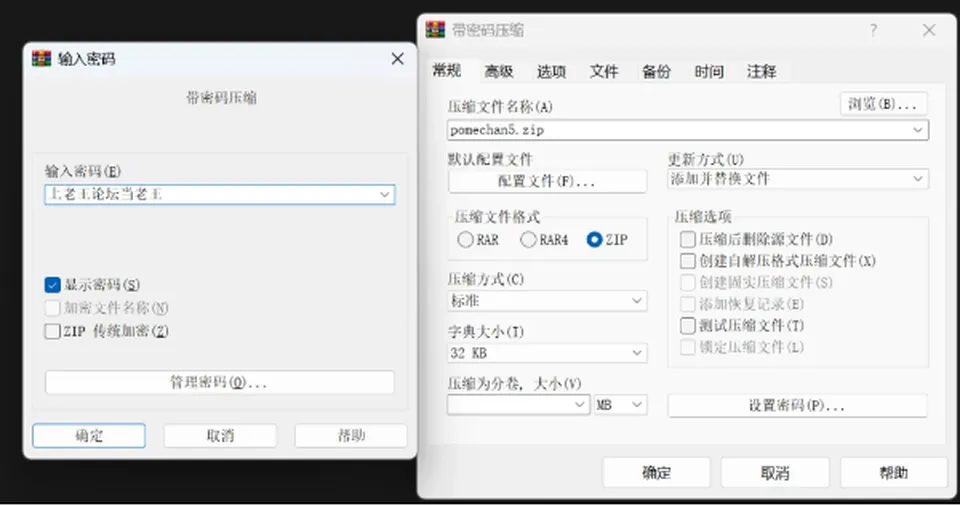Viewport: 960px width, 506px height.
Task: Switch to the 选项 tab
Action: [x=551, y=72]
